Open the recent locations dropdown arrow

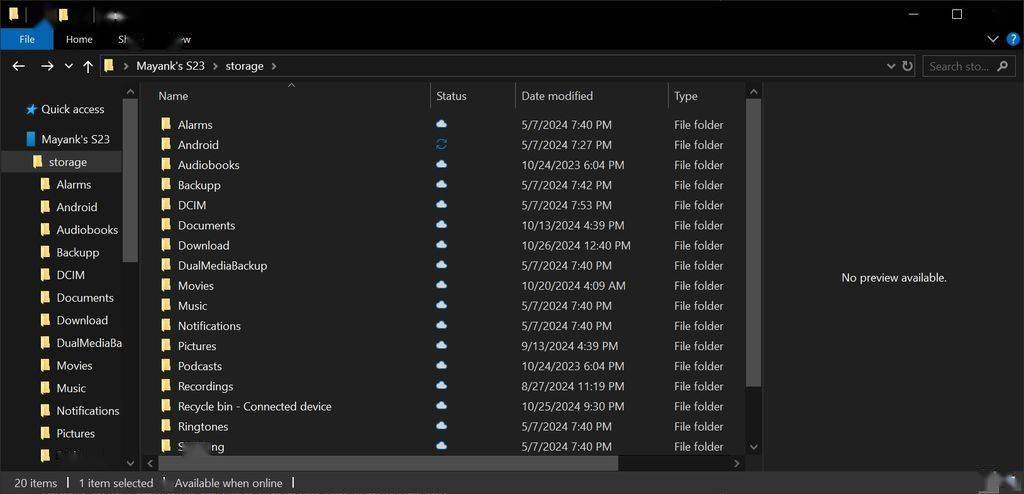pos(68,66)
